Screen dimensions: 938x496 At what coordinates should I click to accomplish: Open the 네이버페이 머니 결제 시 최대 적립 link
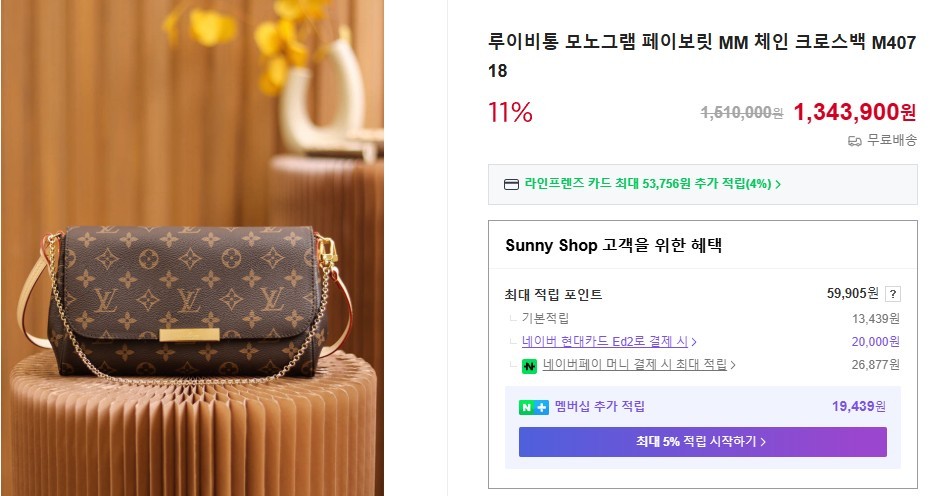[x=634, y=366]
